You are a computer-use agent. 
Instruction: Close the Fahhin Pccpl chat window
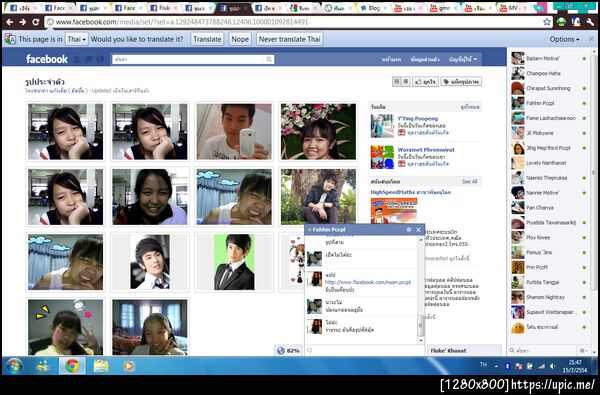tap(418, 230)
